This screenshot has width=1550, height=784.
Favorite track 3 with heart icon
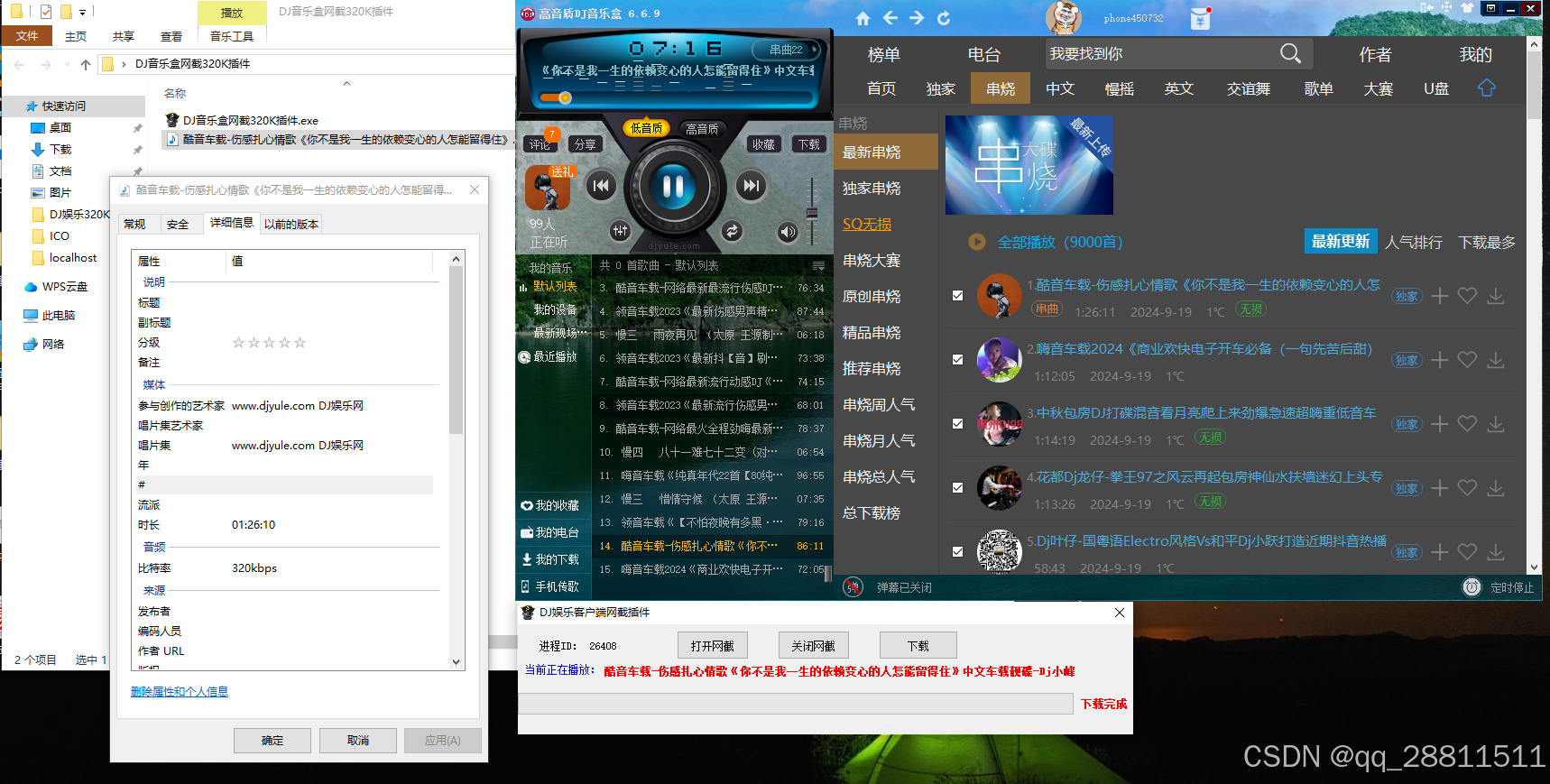(x=1468, y=424)
